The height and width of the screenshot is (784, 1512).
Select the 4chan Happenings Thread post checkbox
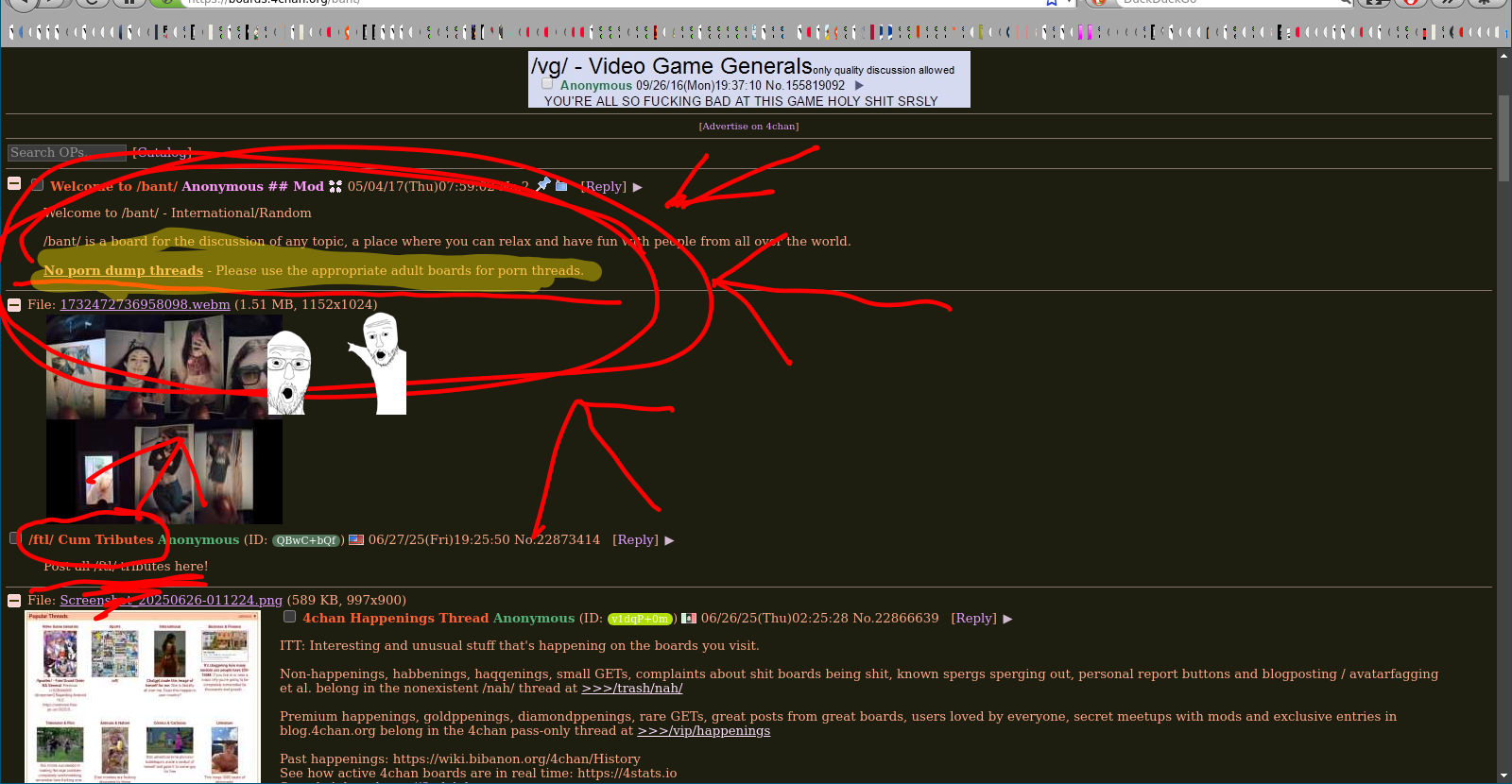point(290,617)
